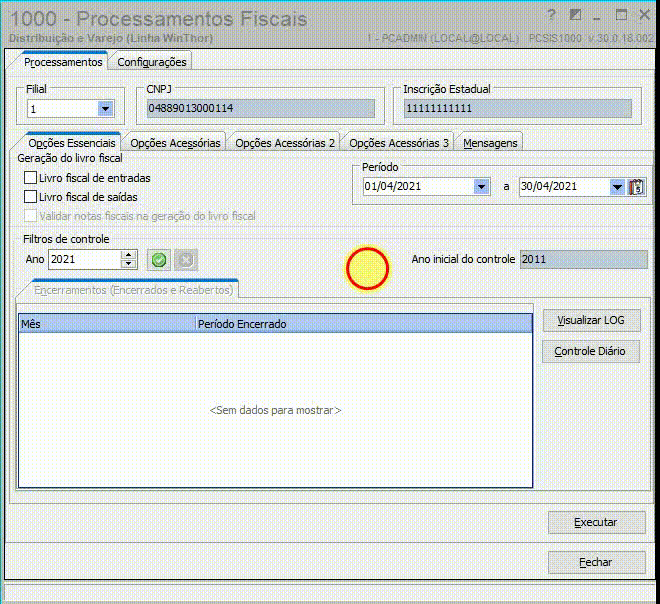
Task: Select the Encerramentos (Encerrados e Reabertos) tab
Action: 133,290
